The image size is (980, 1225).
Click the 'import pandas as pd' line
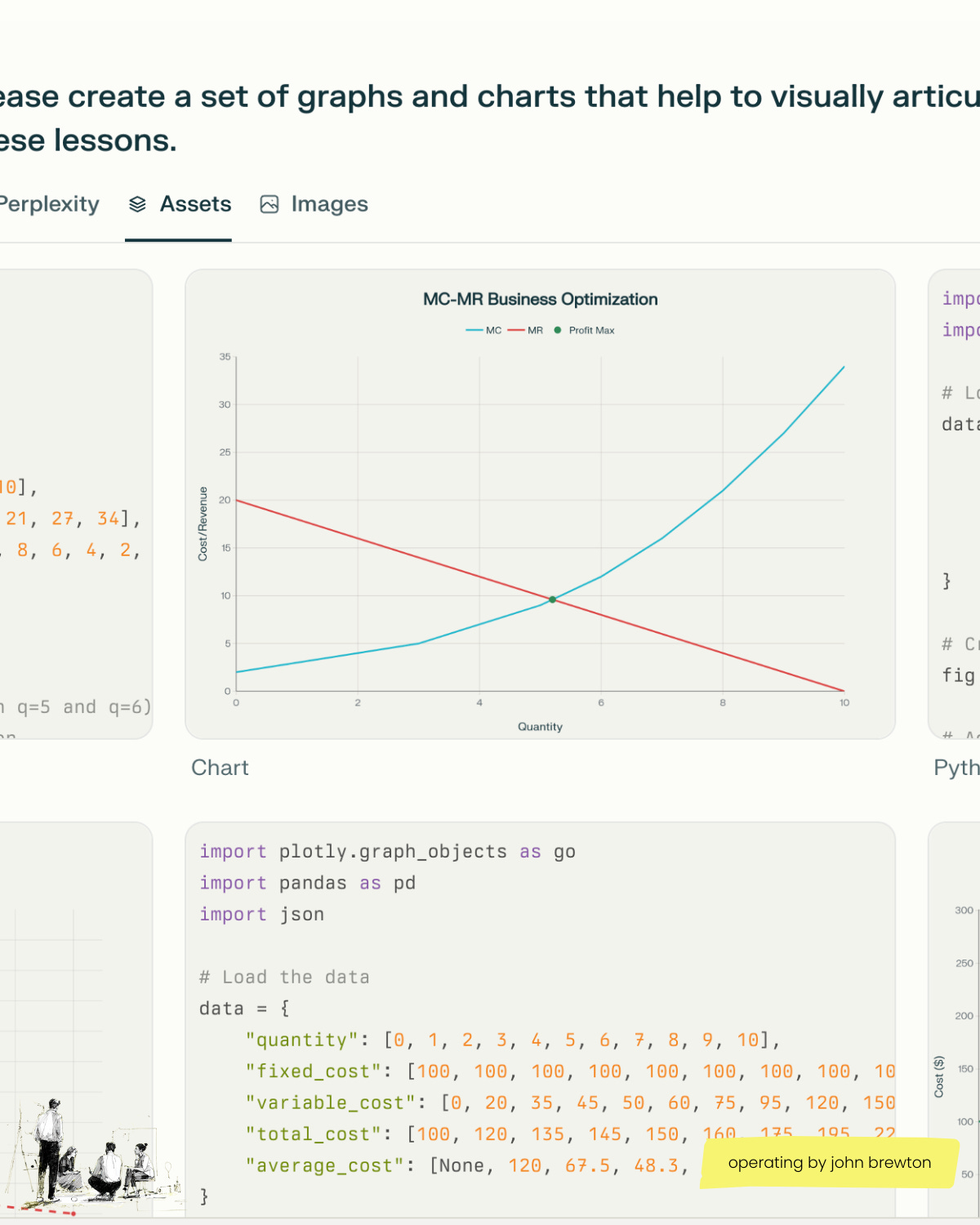pyautogui.click(x=308, y=883)
